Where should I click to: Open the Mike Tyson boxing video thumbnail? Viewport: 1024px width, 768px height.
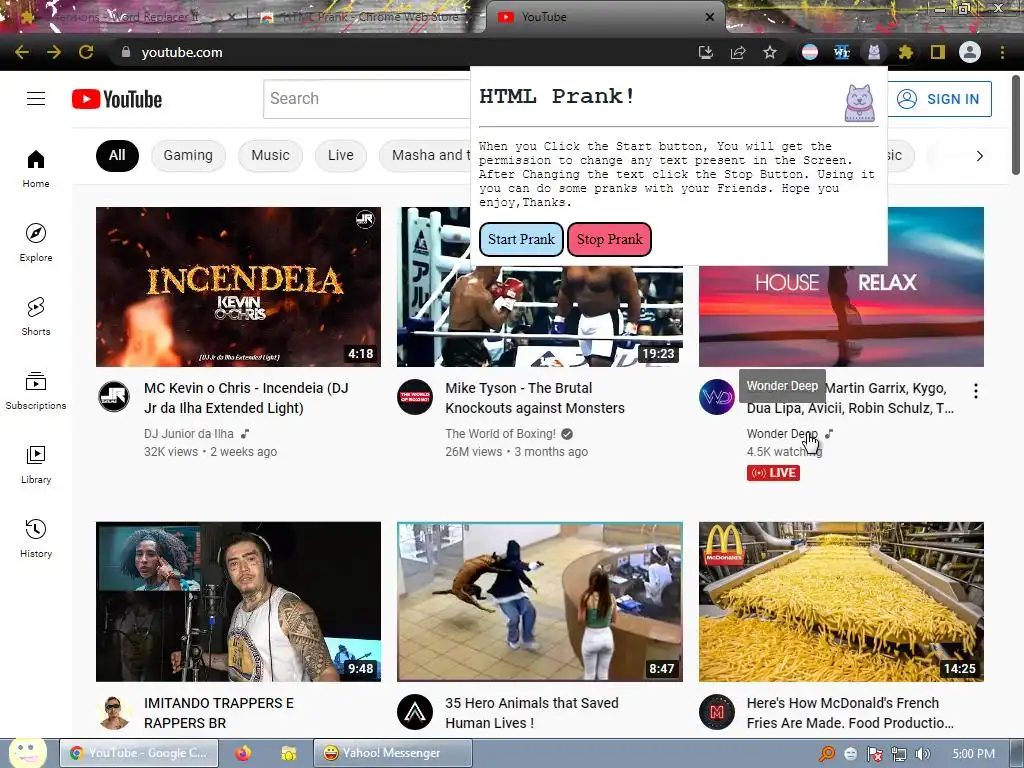(x=539, y=316)
